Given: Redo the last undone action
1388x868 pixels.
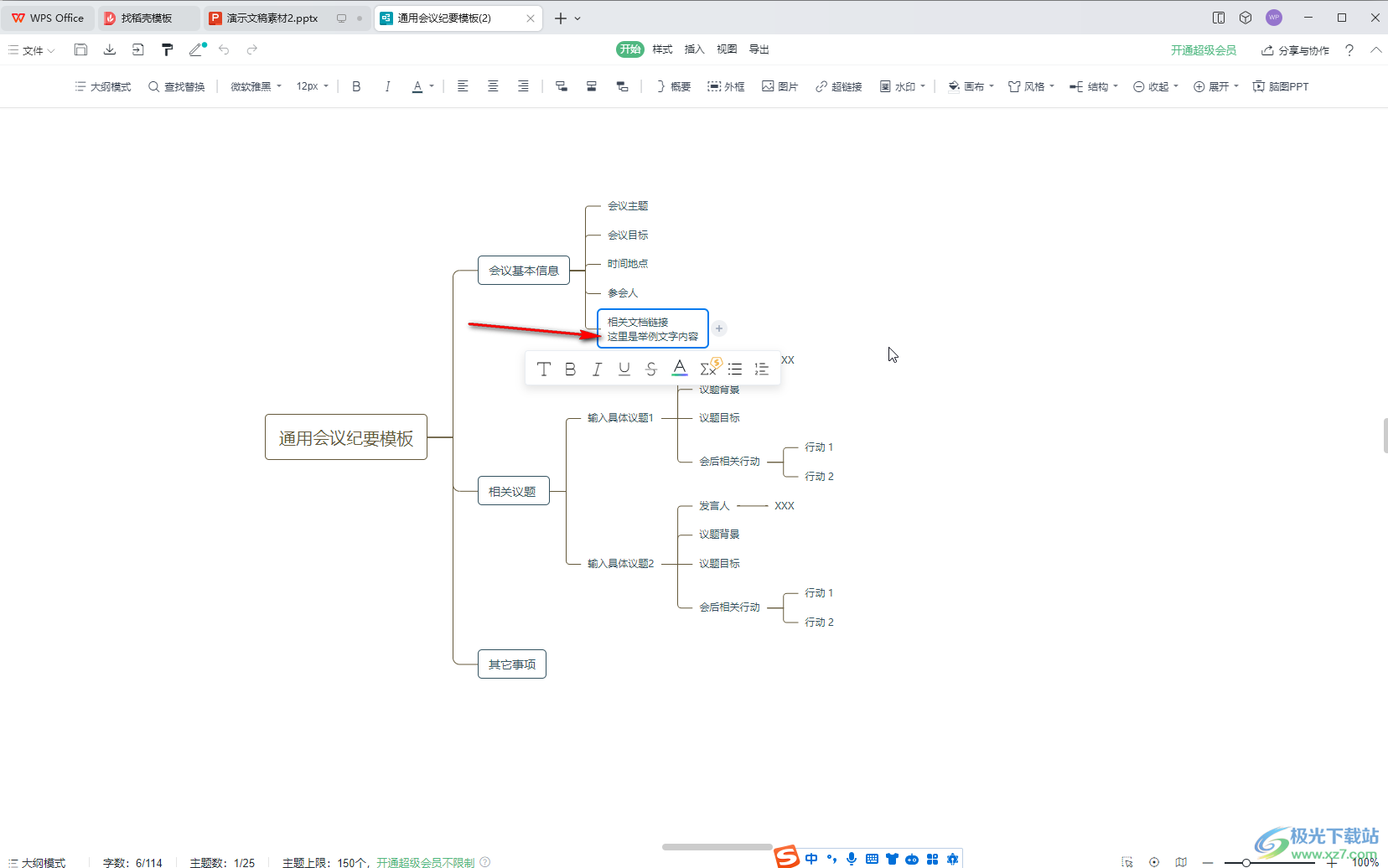Looking at the screenshot, I should pyautogui.click(x=252, y=49).
